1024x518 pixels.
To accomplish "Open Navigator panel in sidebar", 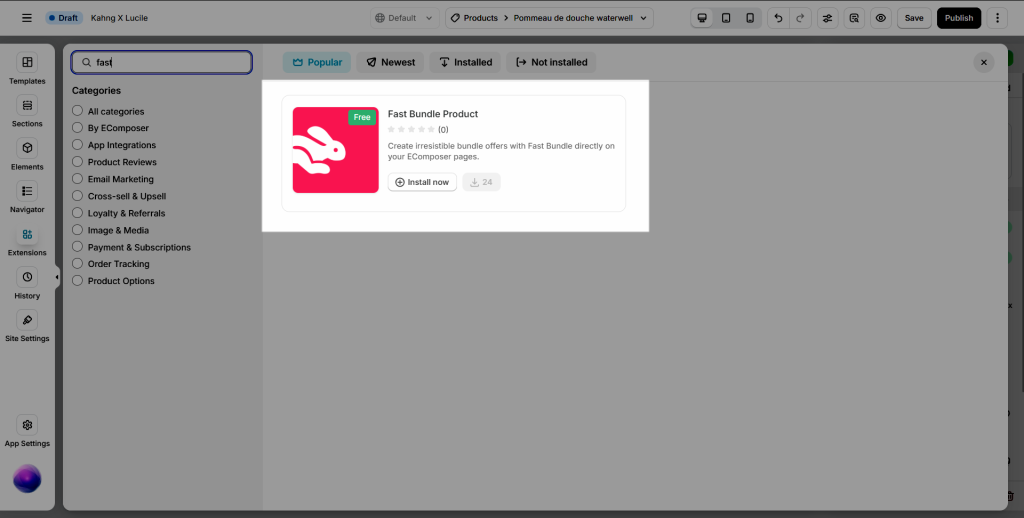I will pos(27,198).
